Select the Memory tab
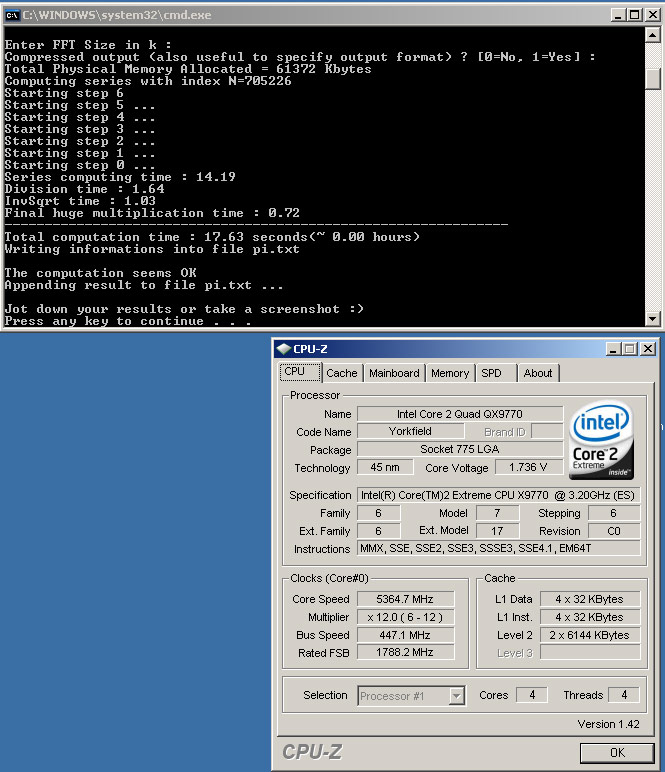This screenshot has height=772, width=665. (x=450, y=373)
